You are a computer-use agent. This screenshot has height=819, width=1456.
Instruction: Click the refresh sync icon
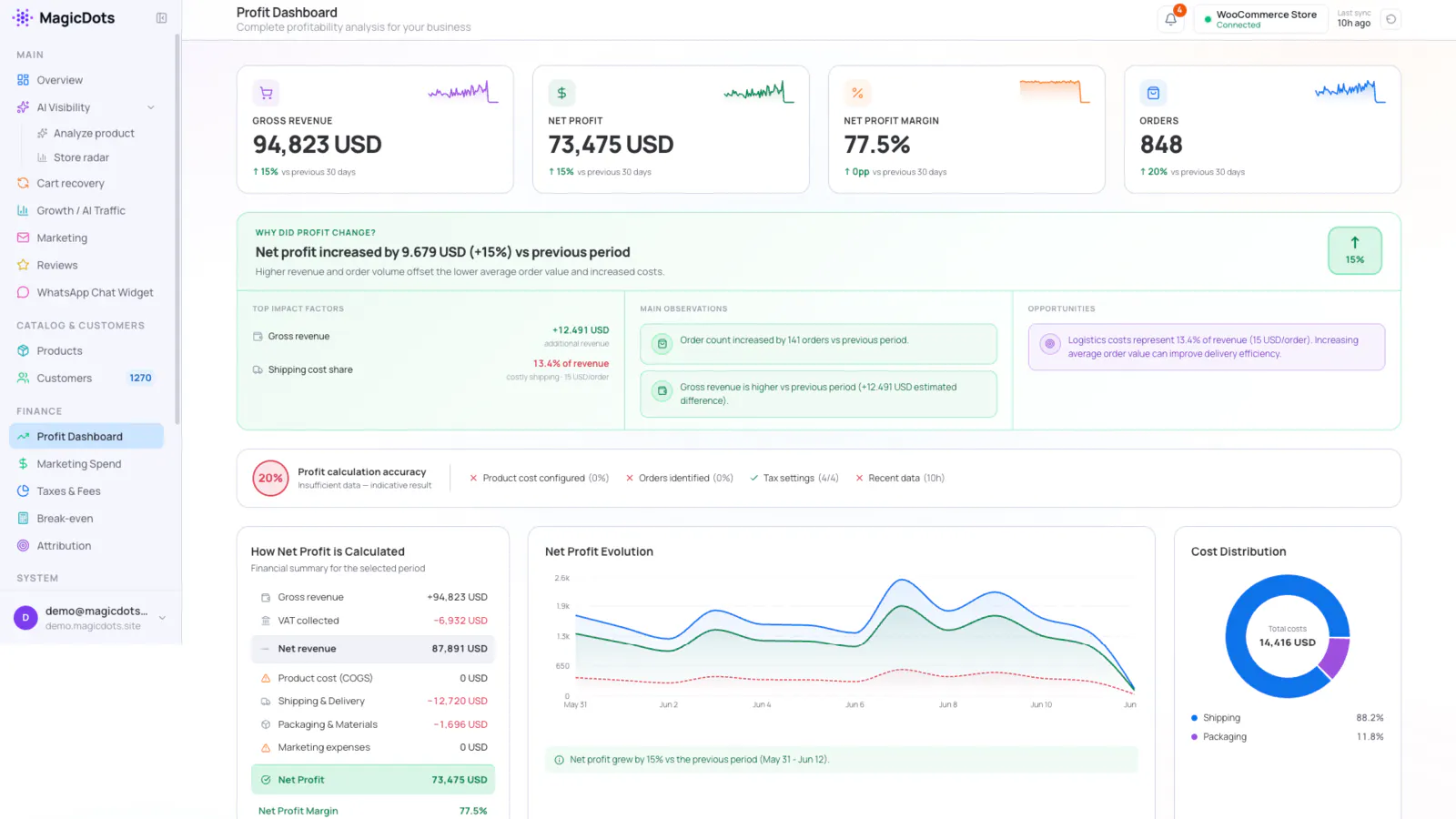1390,19
